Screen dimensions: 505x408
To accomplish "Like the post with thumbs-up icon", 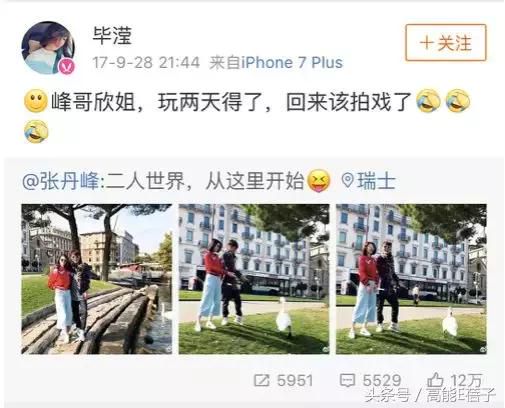I will [x=435, y=380].
